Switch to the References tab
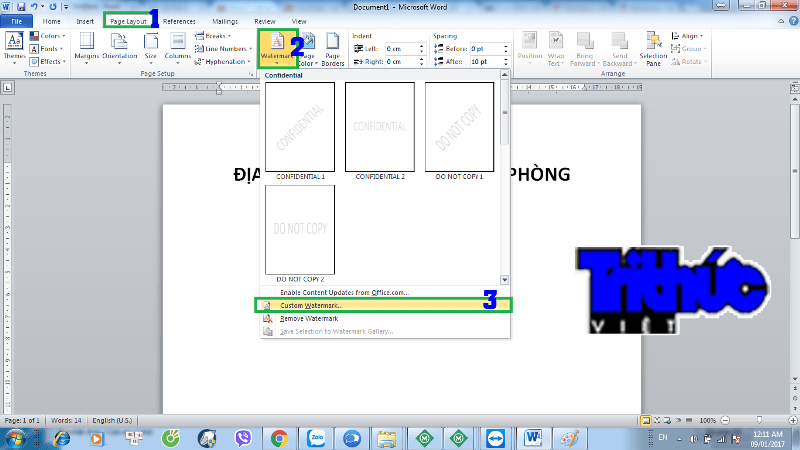 tap(179, 21)
